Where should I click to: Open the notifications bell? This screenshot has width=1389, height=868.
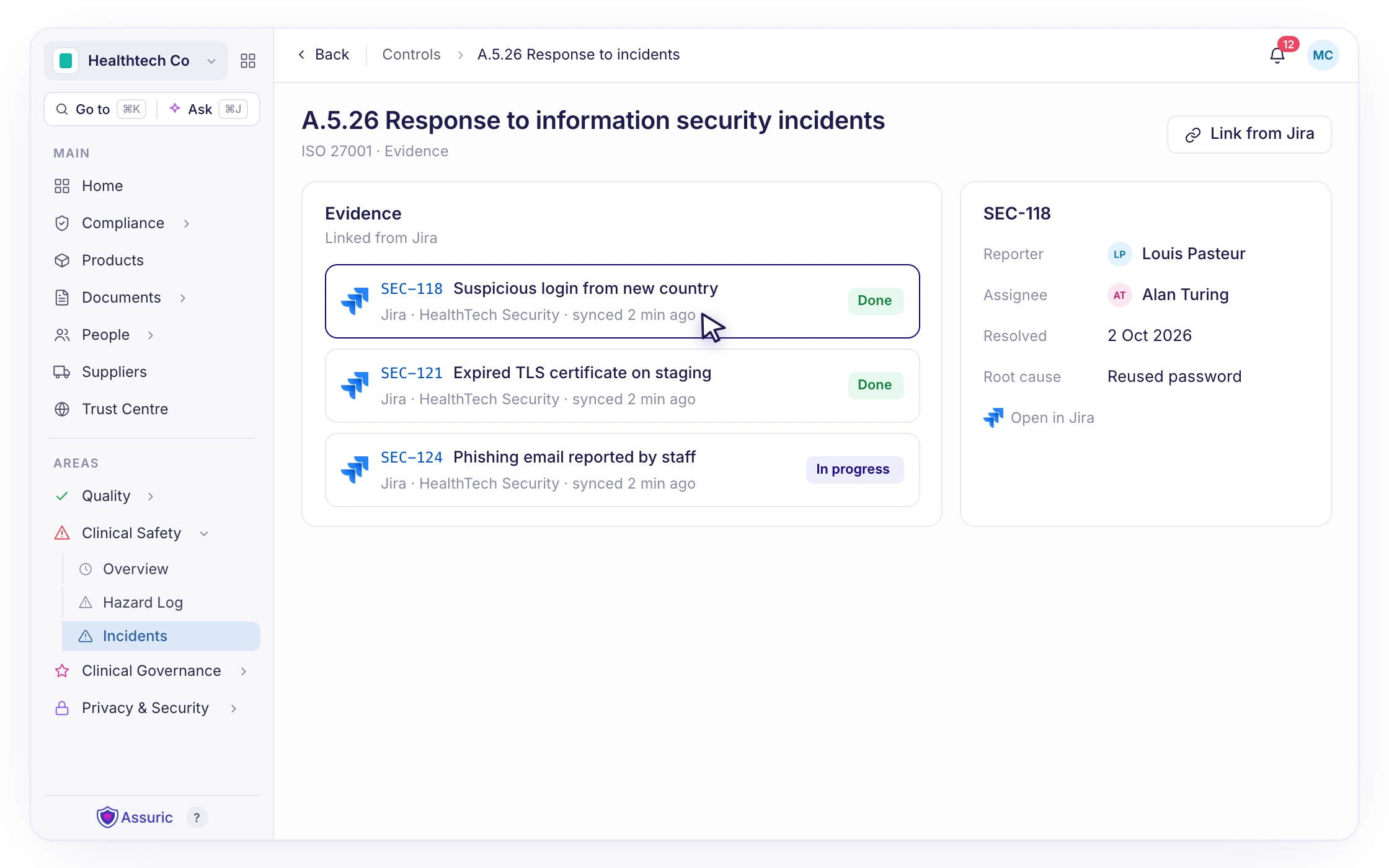[1277, 56]
